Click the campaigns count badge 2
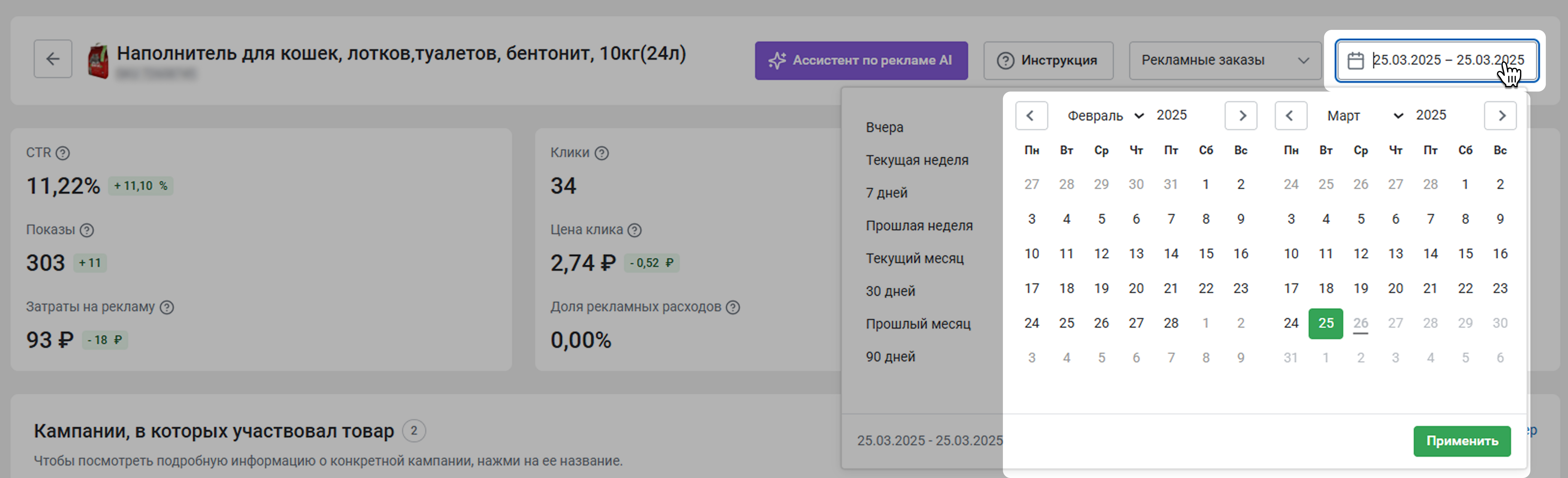Image resolution: width=1568 pixels, height=478 pixels. coord(414,431)
